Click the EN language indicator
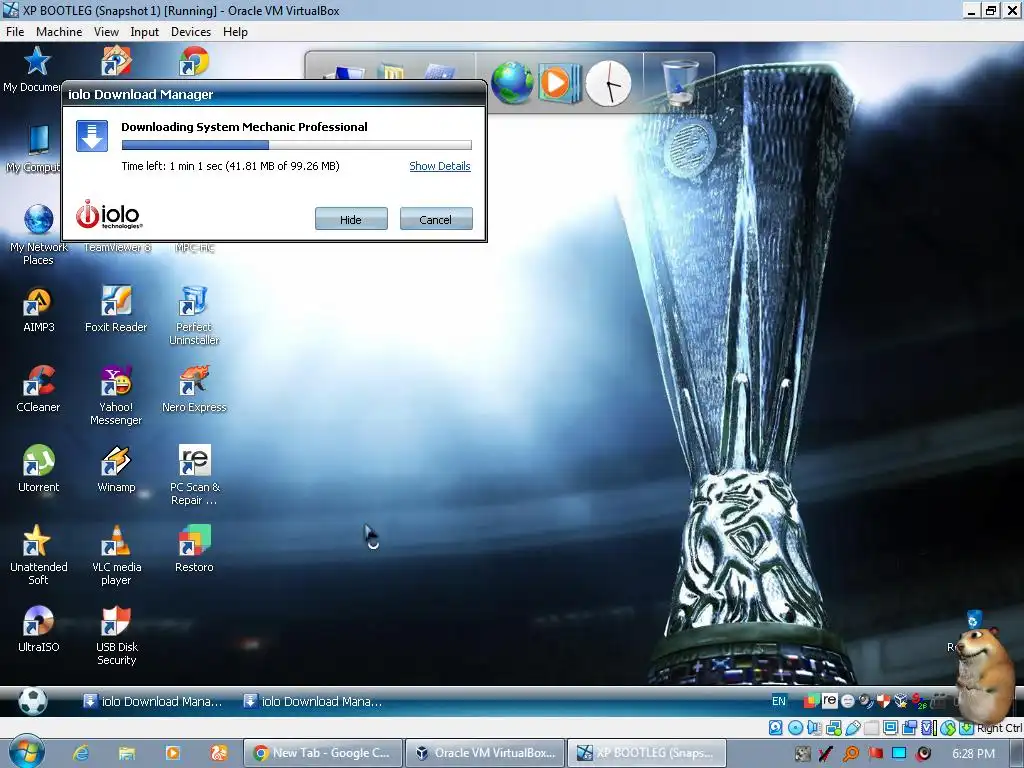 click(x=778, y=701)
